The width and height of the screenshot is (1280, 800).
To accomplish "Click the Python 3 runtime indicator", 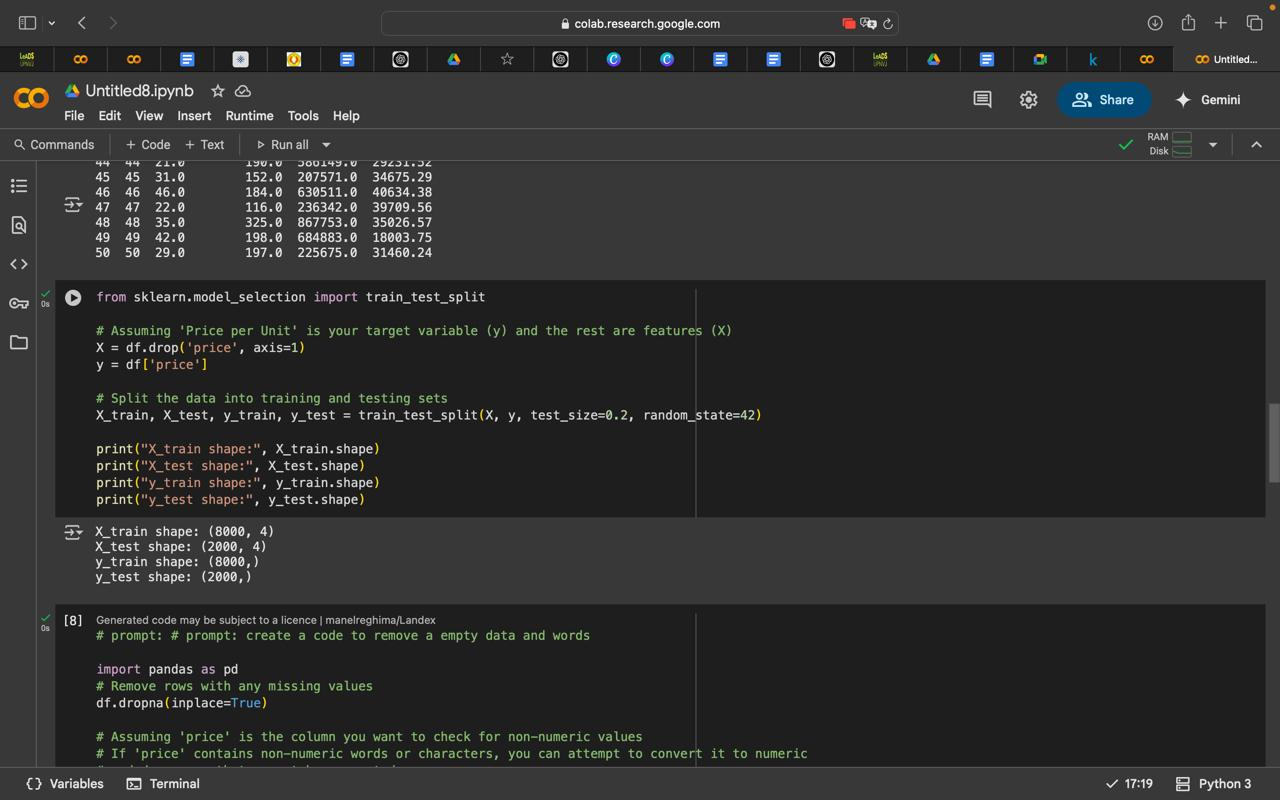I will tap(1213, 784).
